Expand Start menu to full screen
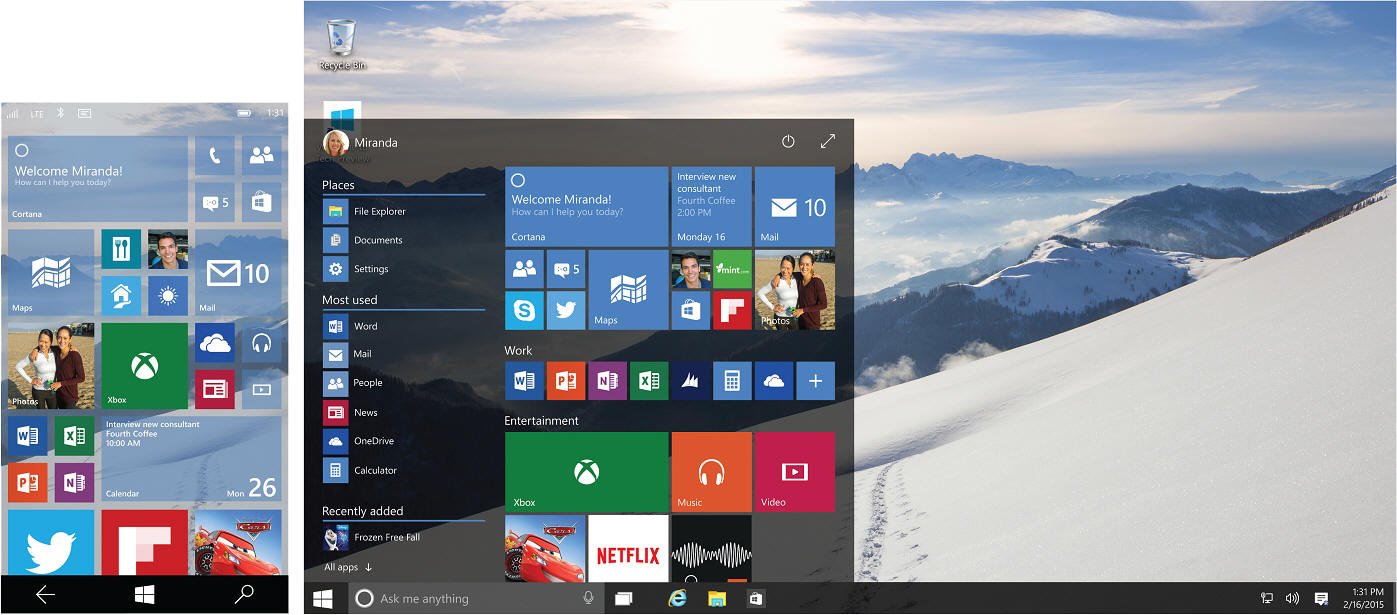This screenshot has height=615, width=1397. point(827,142)
